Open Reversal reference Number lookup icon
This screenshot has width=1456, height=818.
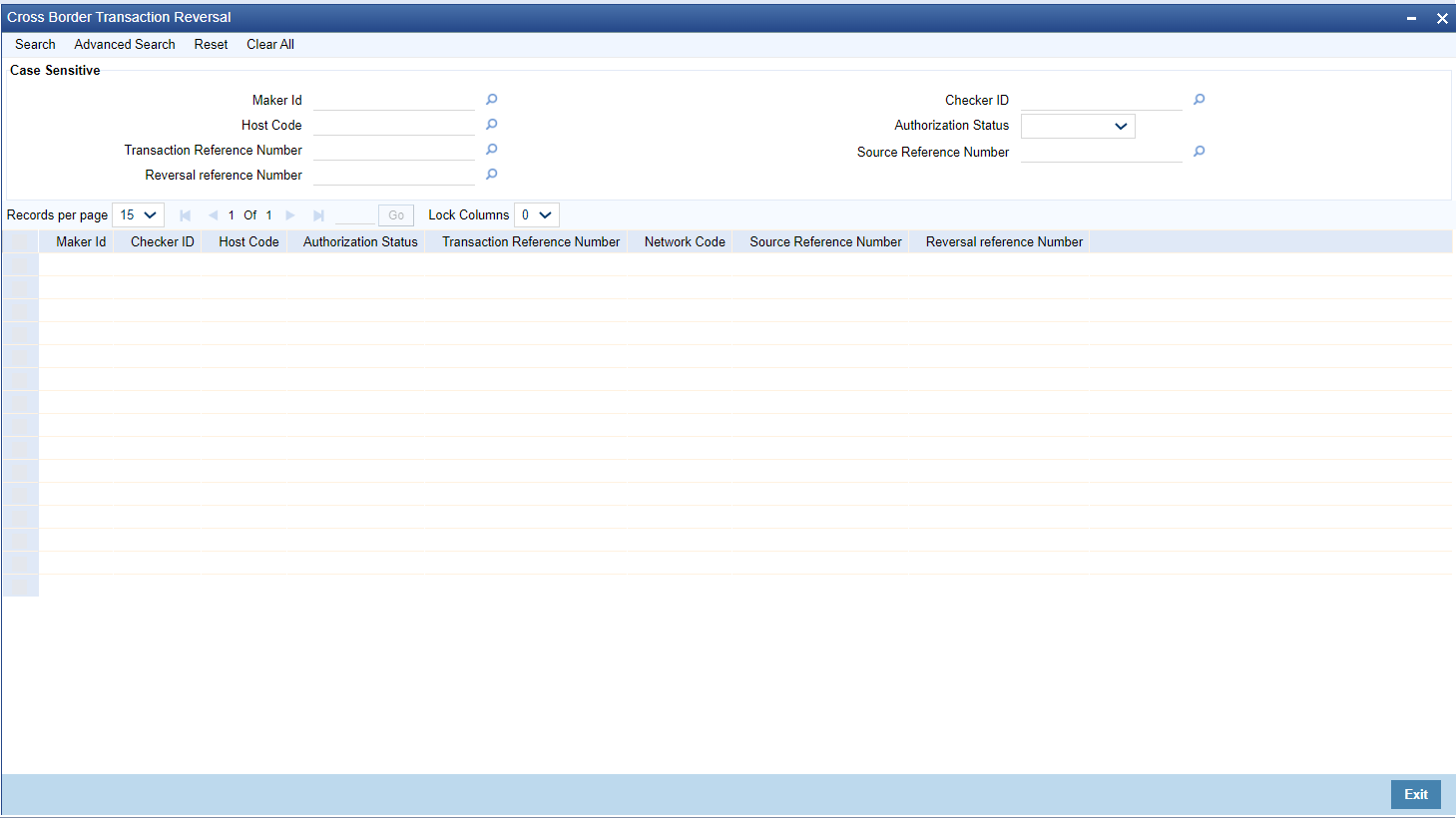coord(492,175)
